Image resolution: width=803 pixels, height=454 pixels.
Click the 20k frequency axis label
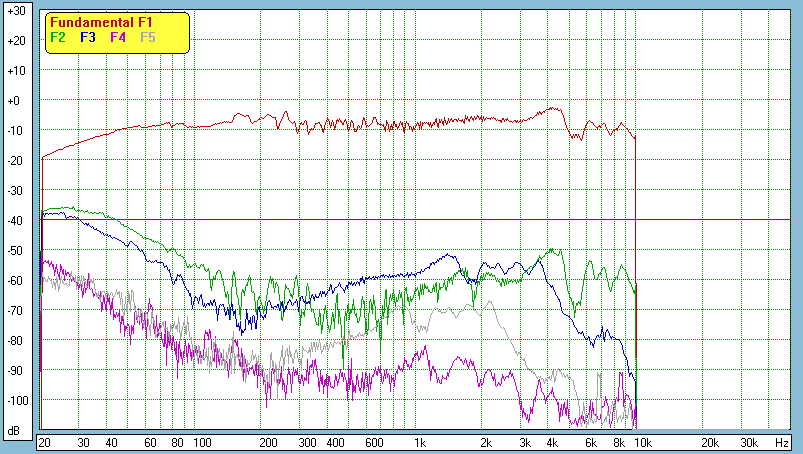click(x=709, y=442)
